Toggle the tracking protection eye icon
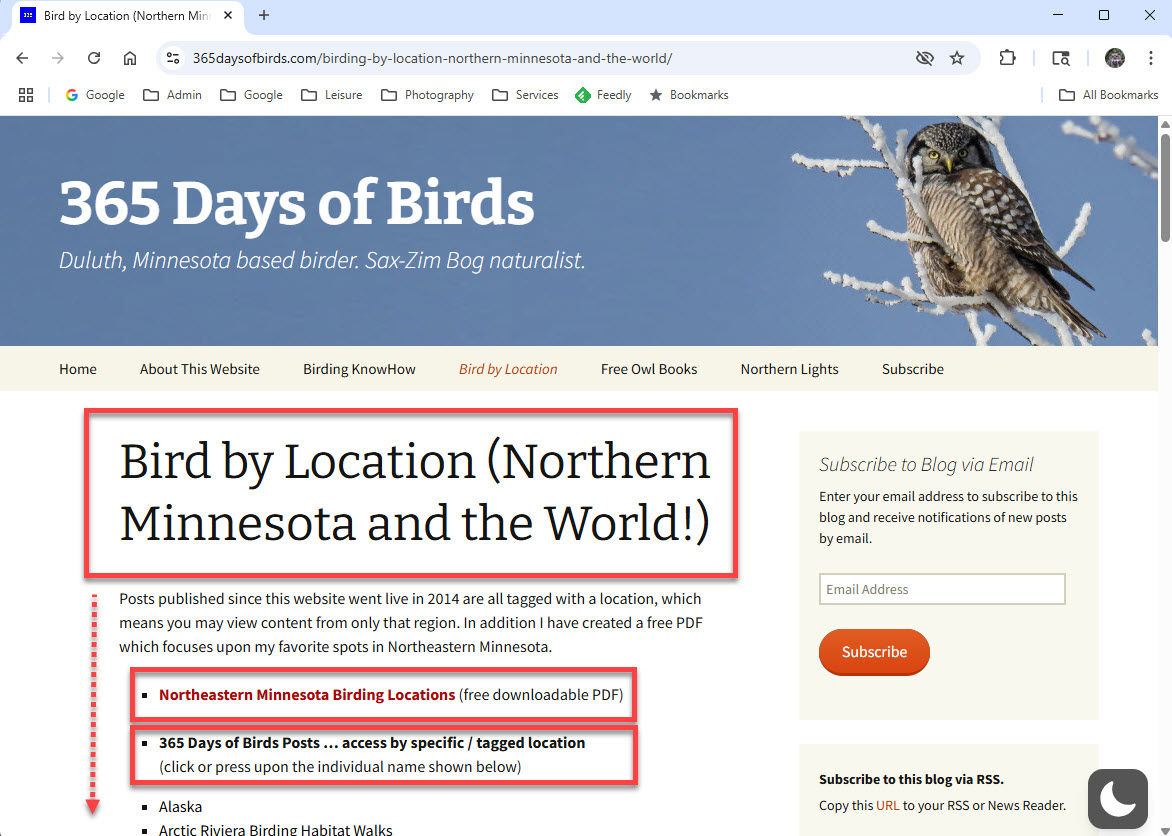1172x836 pixels. (x=925, y=58)
